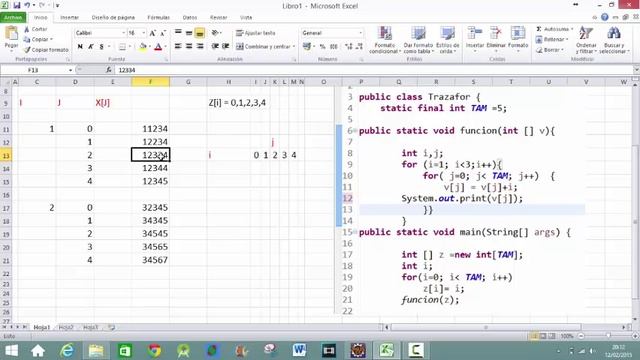
Task: Toggle bold (N) formatting
Action: [80, 47]
